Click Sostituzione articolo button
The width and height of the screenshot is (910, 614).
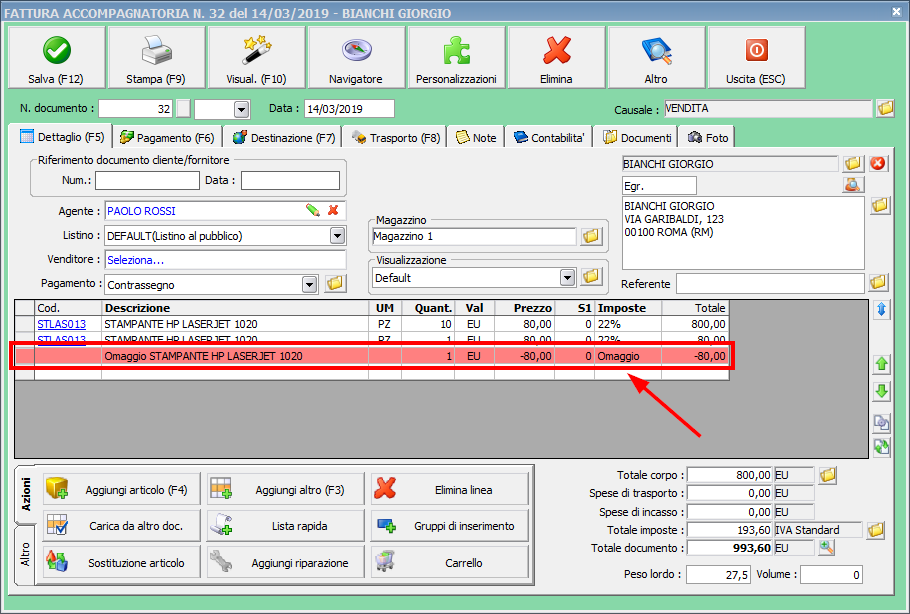[122, 562]
